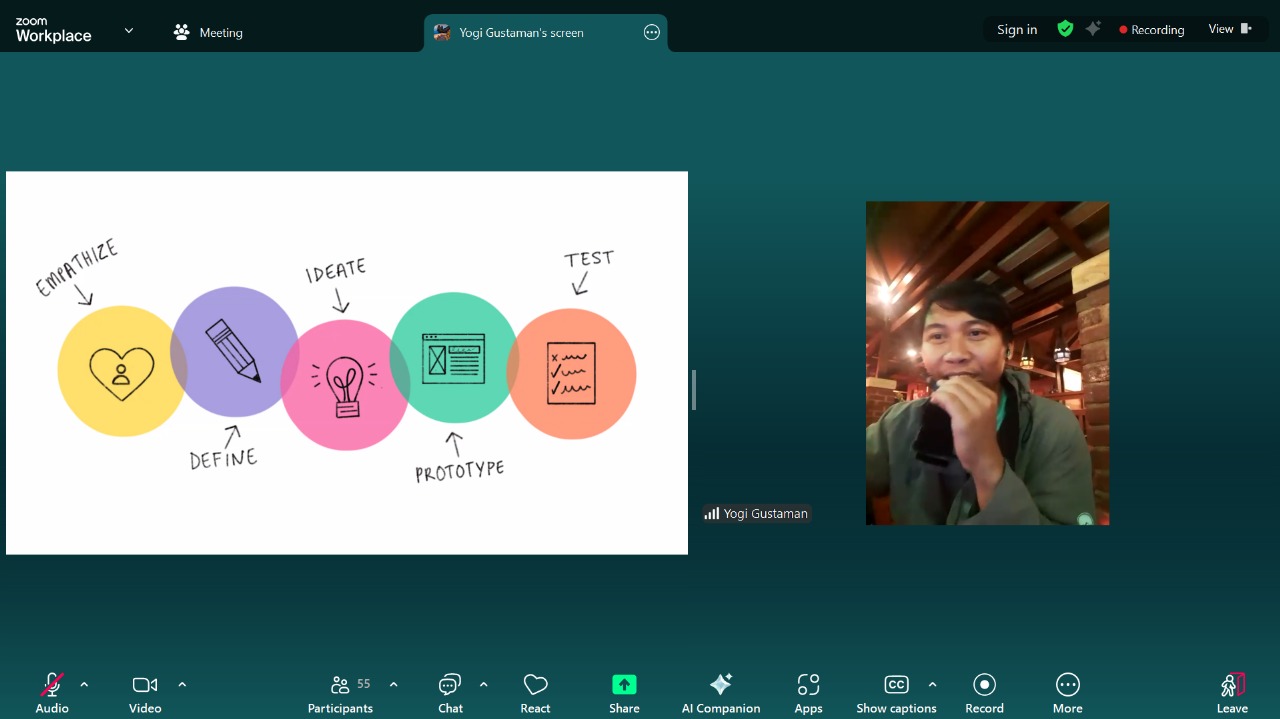Viewport: 1280px width, 719px height.
Task: Turn on Show captions
Action: point(896,693)
